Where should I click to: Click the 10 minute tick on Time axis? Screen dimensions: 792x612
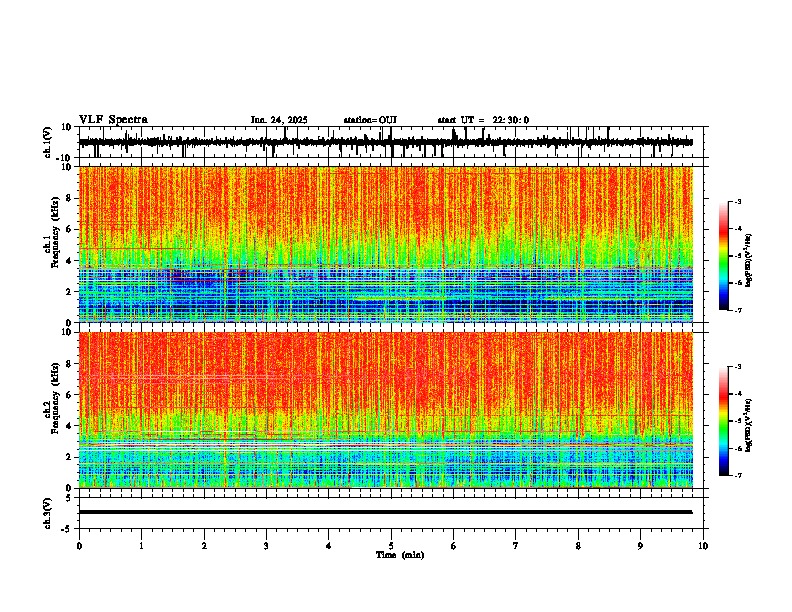pyautogui.click(x=703, y=546)
